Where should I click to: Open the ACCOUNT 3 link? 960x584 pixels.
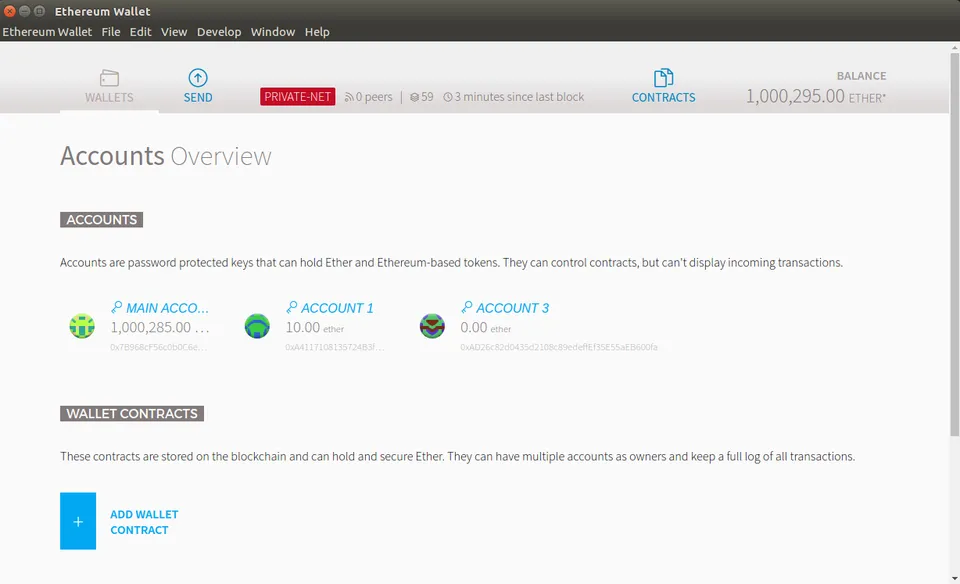click(x=512, y=308)
